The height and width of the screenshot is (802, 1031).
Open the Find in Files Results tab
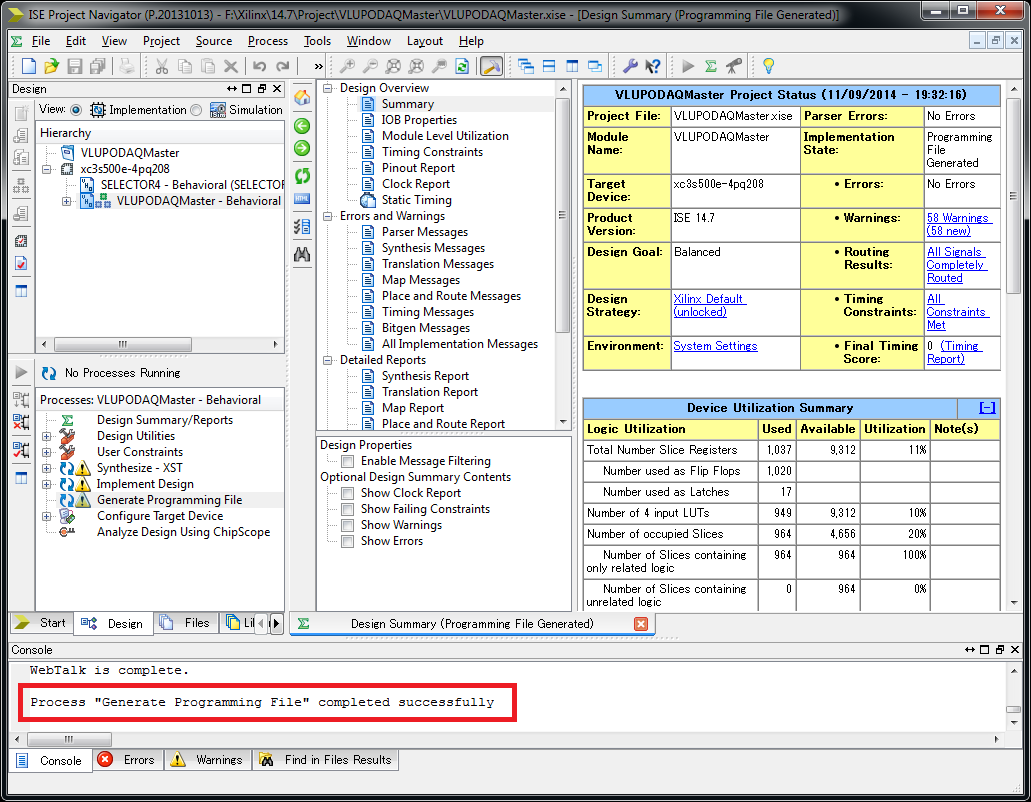click(x=325, y=760)
